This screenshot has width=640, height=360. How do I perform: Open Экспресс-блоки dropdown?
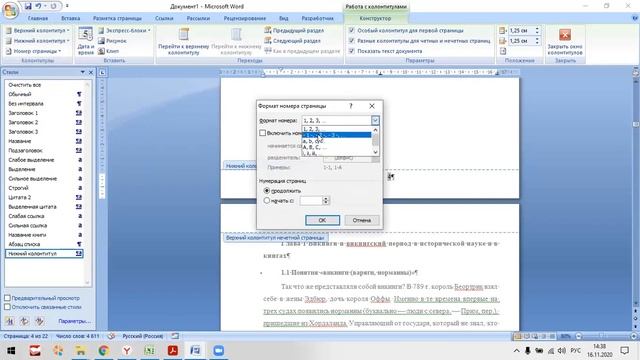pyautogui.click(x=124, y=30)
